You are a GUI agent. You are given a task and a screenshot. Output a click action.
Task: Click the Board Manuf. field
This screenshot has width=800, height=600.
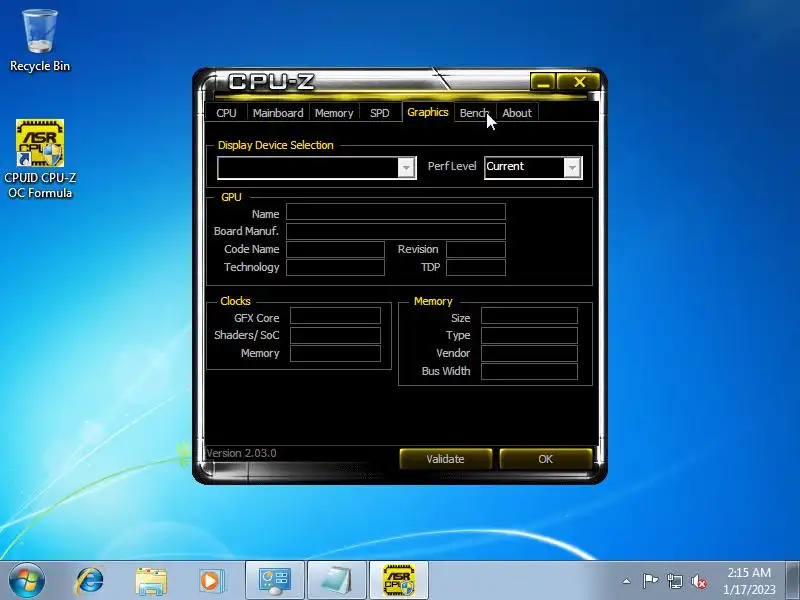pyautogui.click(x=396, y=231)
